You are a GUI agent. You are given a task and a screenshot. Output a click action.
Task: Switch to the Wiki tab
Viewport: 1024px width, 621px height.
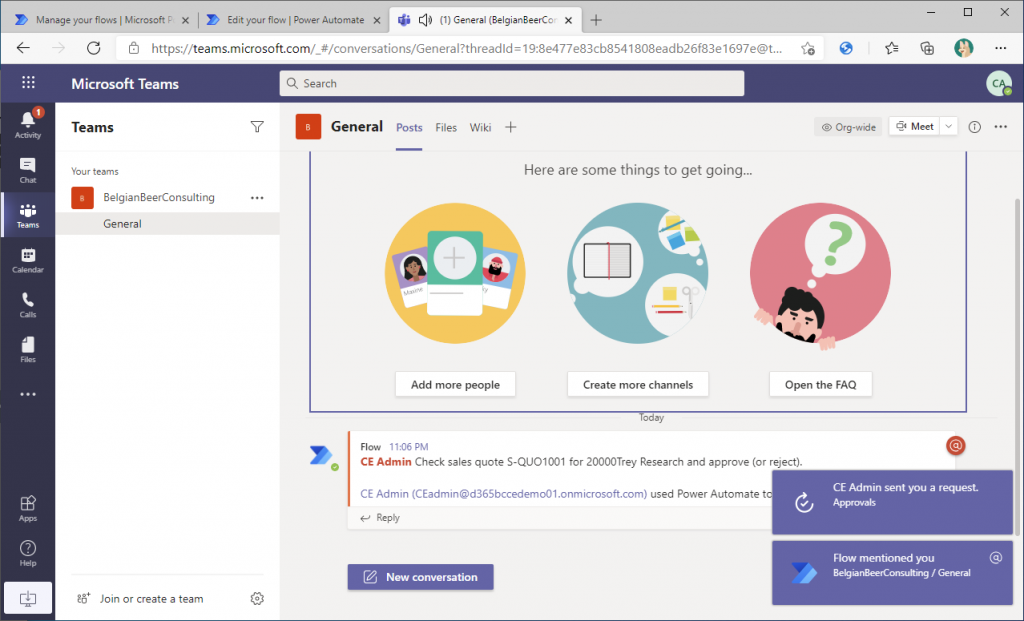click(480, 127)
